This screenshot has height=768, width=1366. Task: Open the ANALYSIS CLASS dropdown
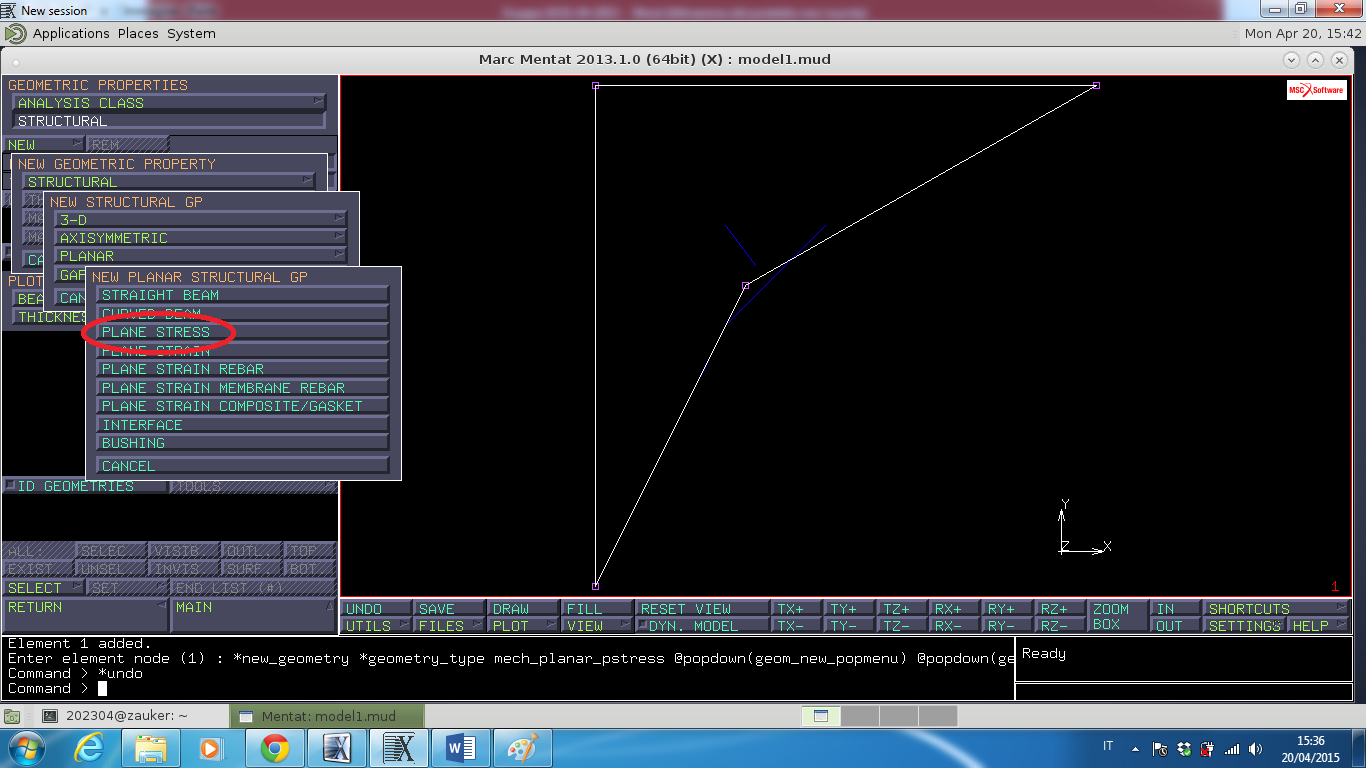click(x=169, y=103)
